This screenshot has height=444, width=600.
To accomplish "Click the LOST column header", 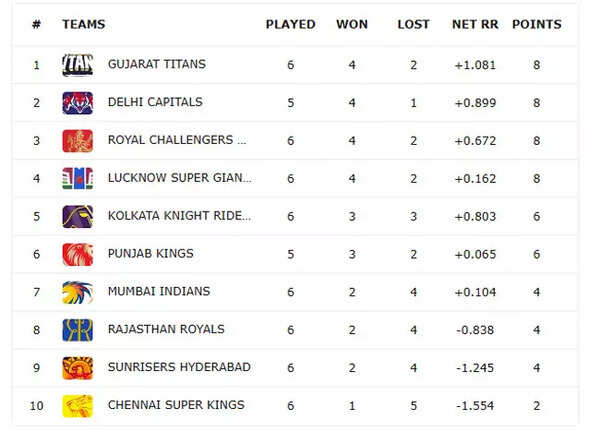I will point(413,25).
